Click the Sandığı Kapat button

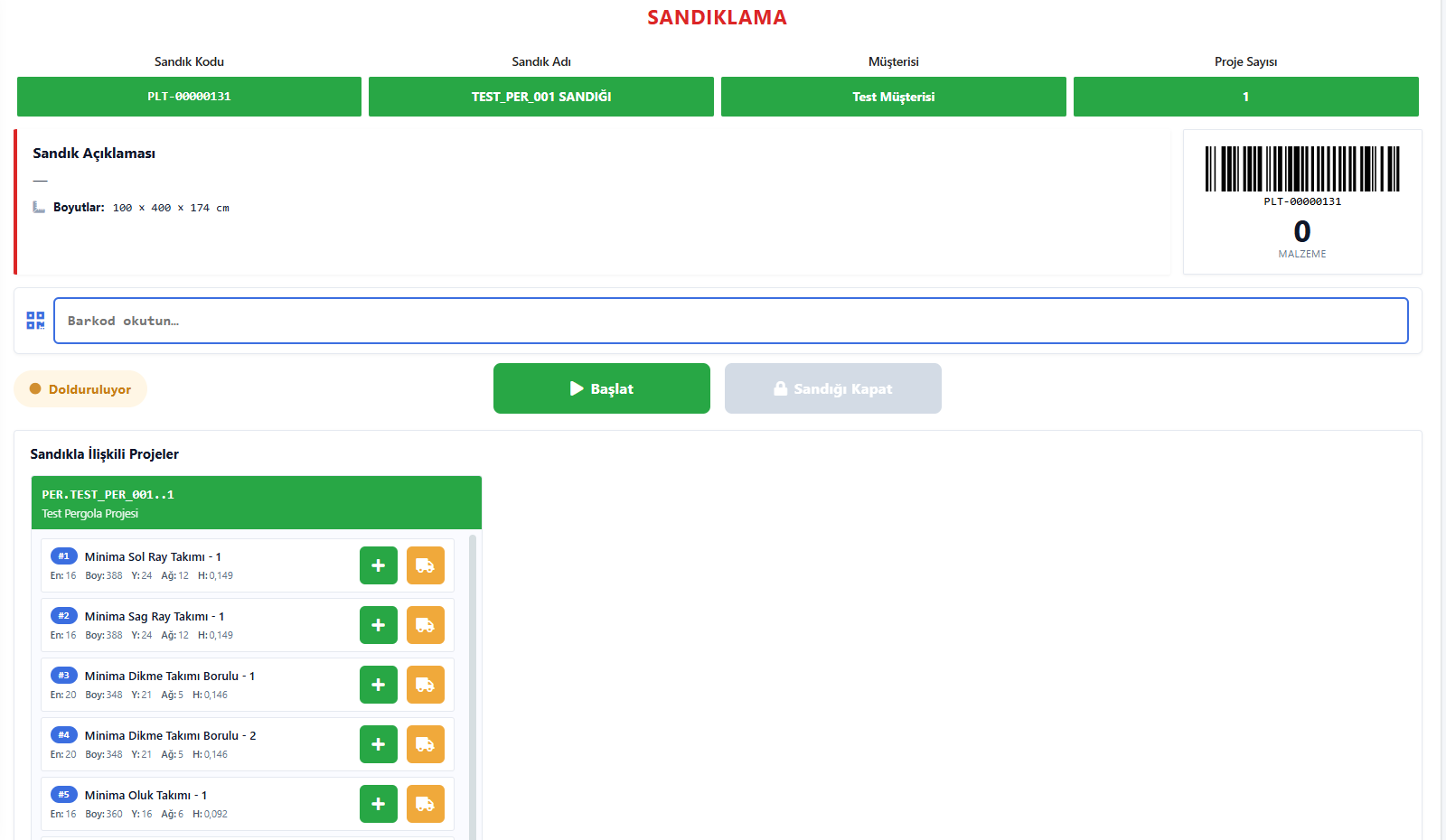pos(833,388)
